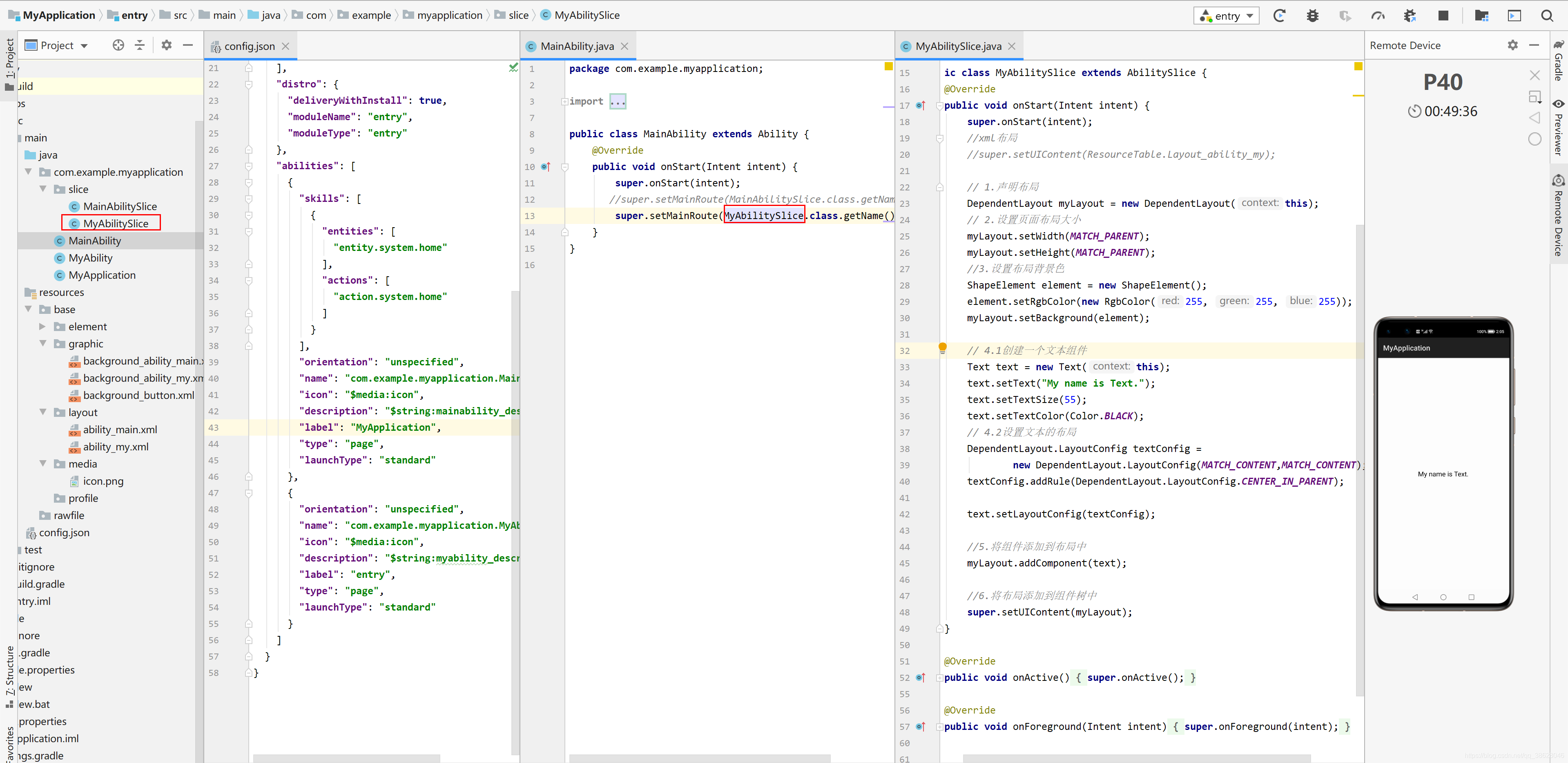Select ability_main.xml in layout folder

[x=120, y=429]
